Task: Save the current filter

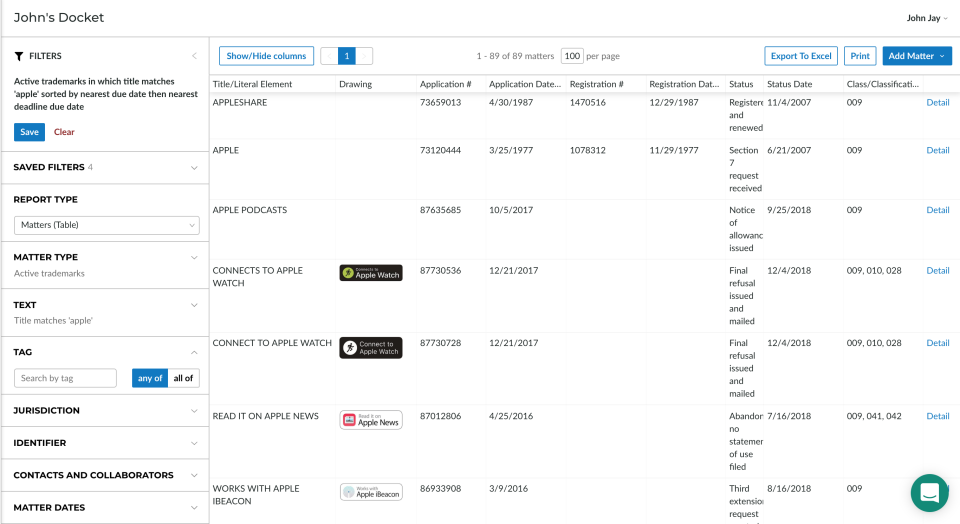Action: 29,132
